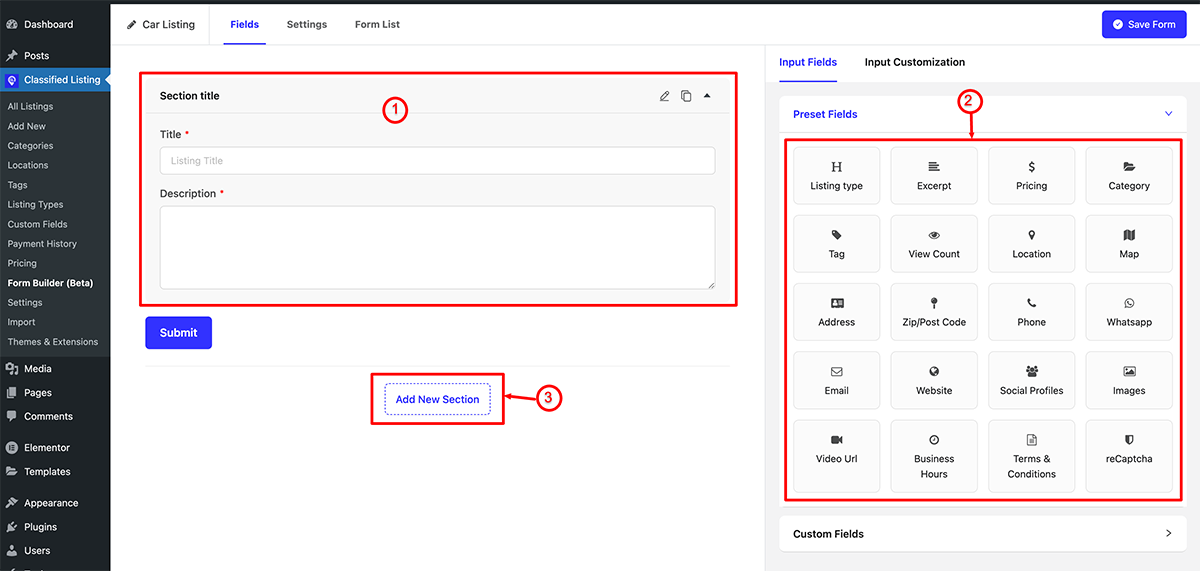Open the Settings link under Classified Listing
Viewport: 1200px width, 571px height.
pos(25,302)
